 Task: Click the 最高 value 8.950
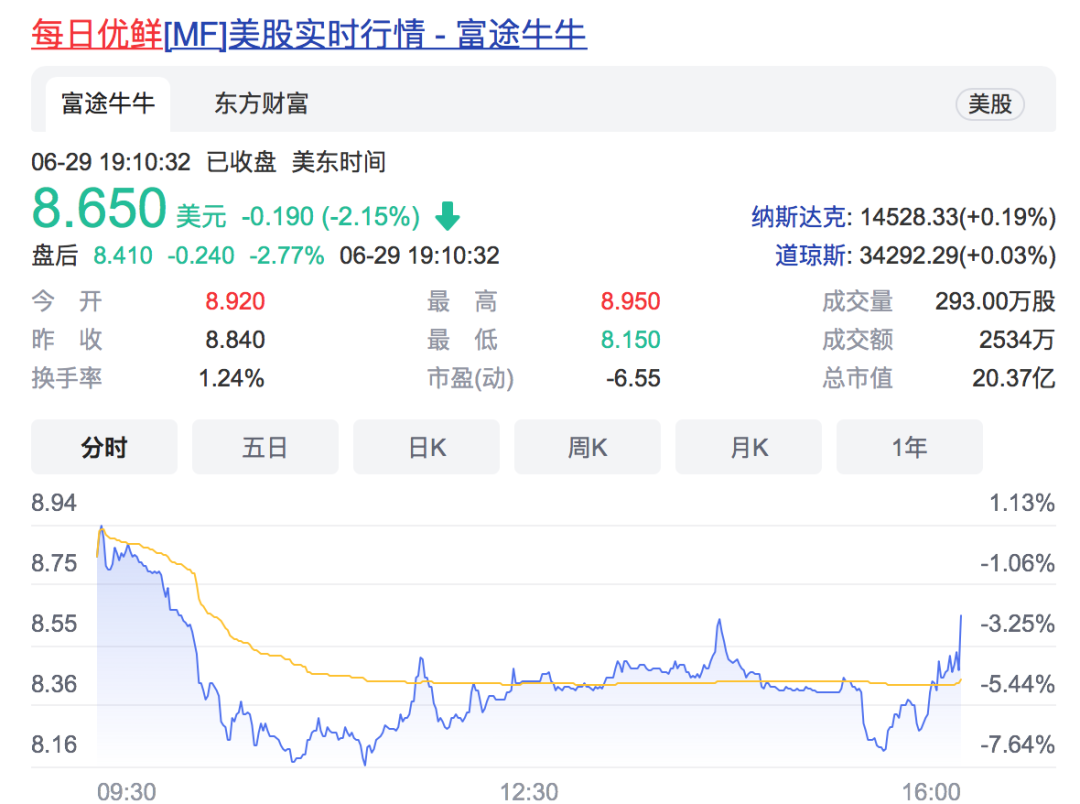[x=630, y=301]
